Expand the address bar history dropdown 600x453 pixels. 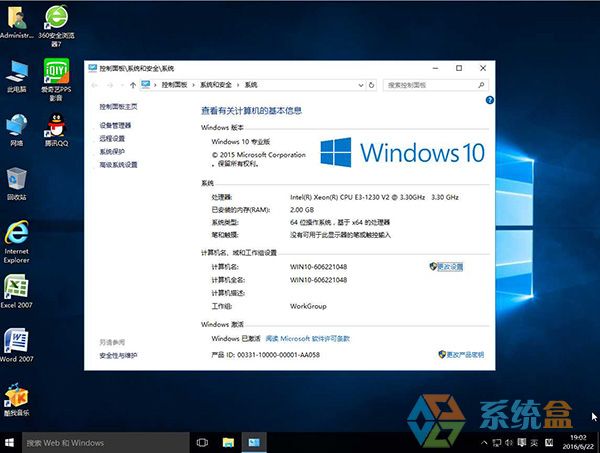(x=360, y=85)
